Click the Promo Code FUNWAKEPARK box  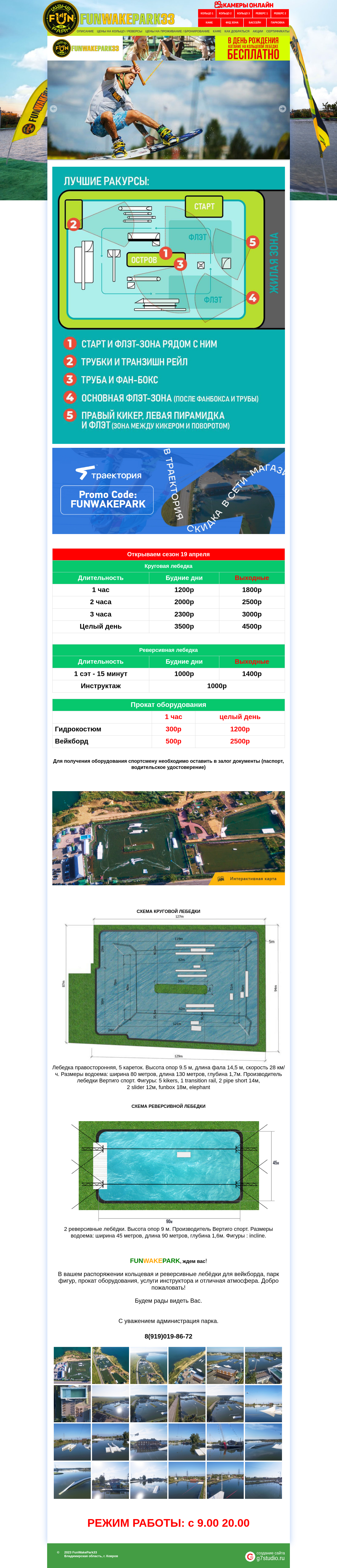(107, 500)
